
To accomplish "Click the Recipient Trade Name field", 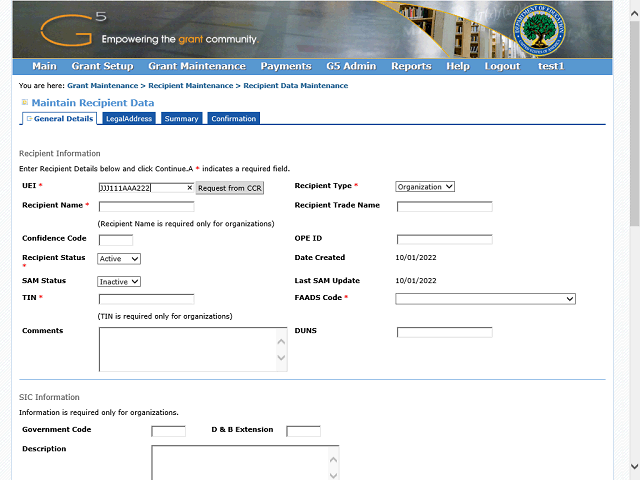I will click(444, 207).
